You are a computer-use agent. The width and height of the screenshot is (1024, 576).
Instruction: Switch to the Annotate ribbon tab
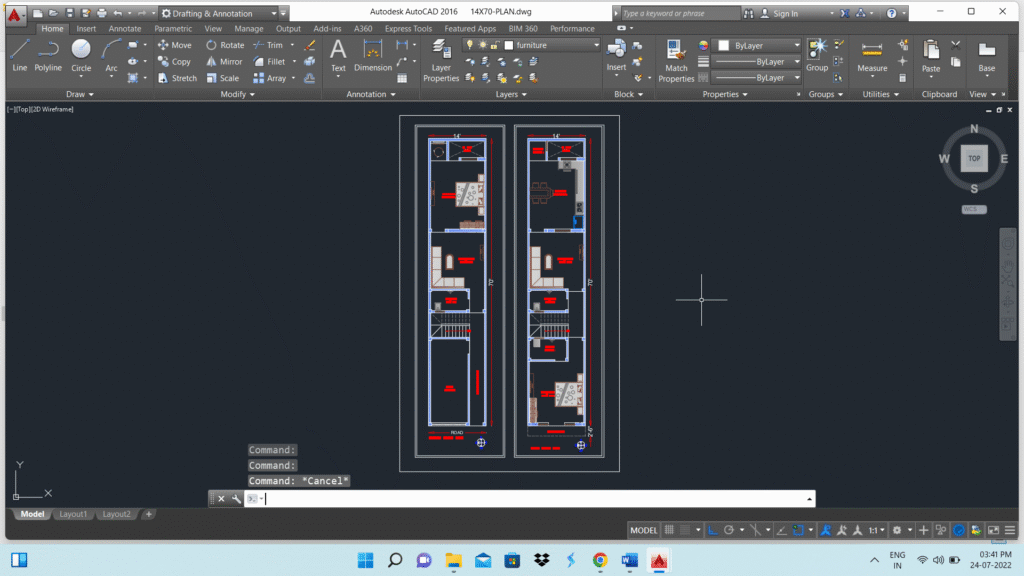click(x=125, y=29)
